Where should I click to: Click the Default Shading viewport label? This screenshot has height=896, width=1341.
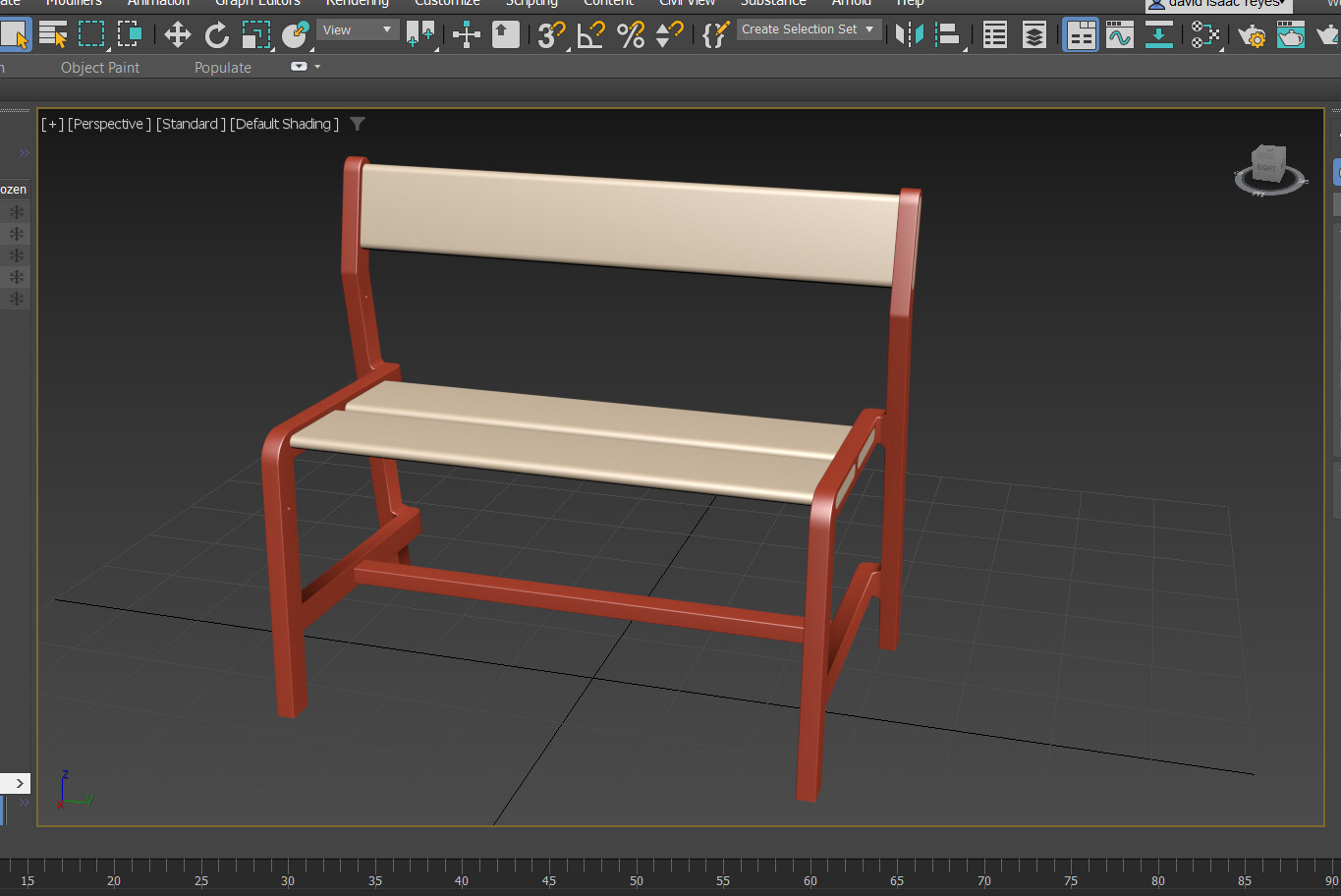pyautogui.click(x=283, y=124)
